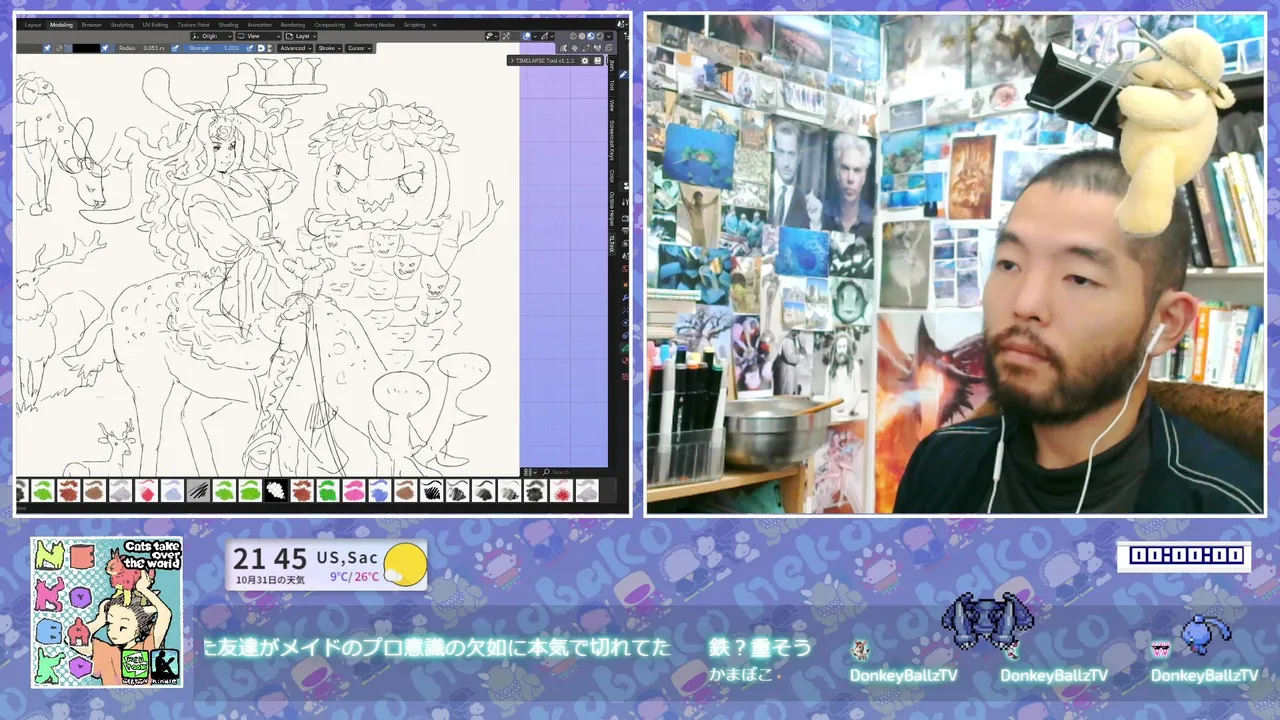1280x720 pixels.
Task: Open the Tool sidebar tab
Action: [611, 85]
